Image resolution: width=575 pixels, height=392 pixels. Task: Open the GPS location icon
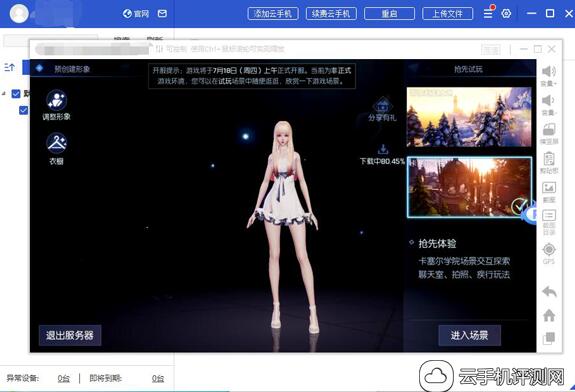tap(549, 249)
